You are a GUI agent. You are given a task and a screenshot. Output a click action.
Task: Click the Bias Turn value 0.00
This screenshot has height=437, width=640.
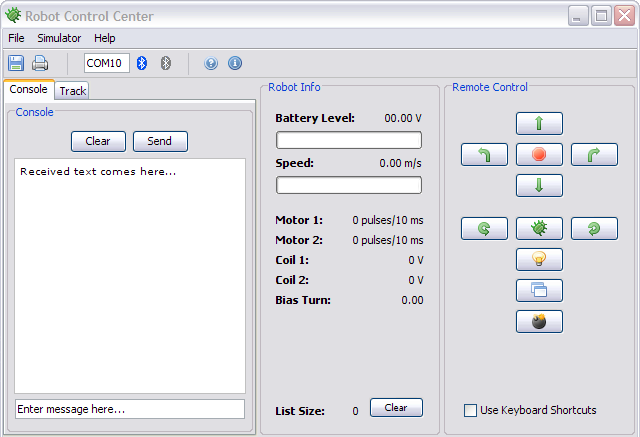click(x=412, y=300)
